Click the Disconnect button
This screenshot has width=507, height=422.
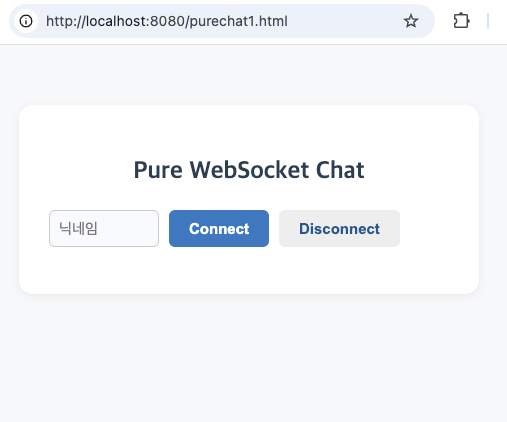[339, 228]
